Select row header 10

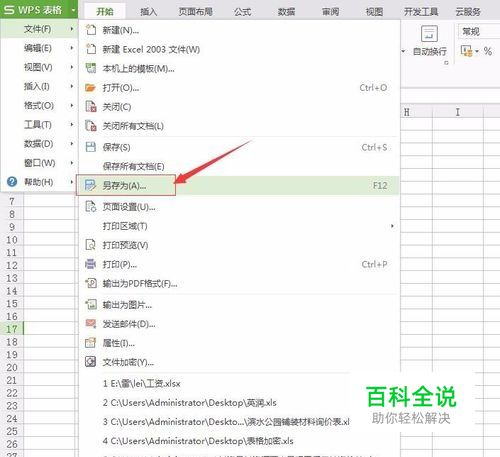coord(12,240)
